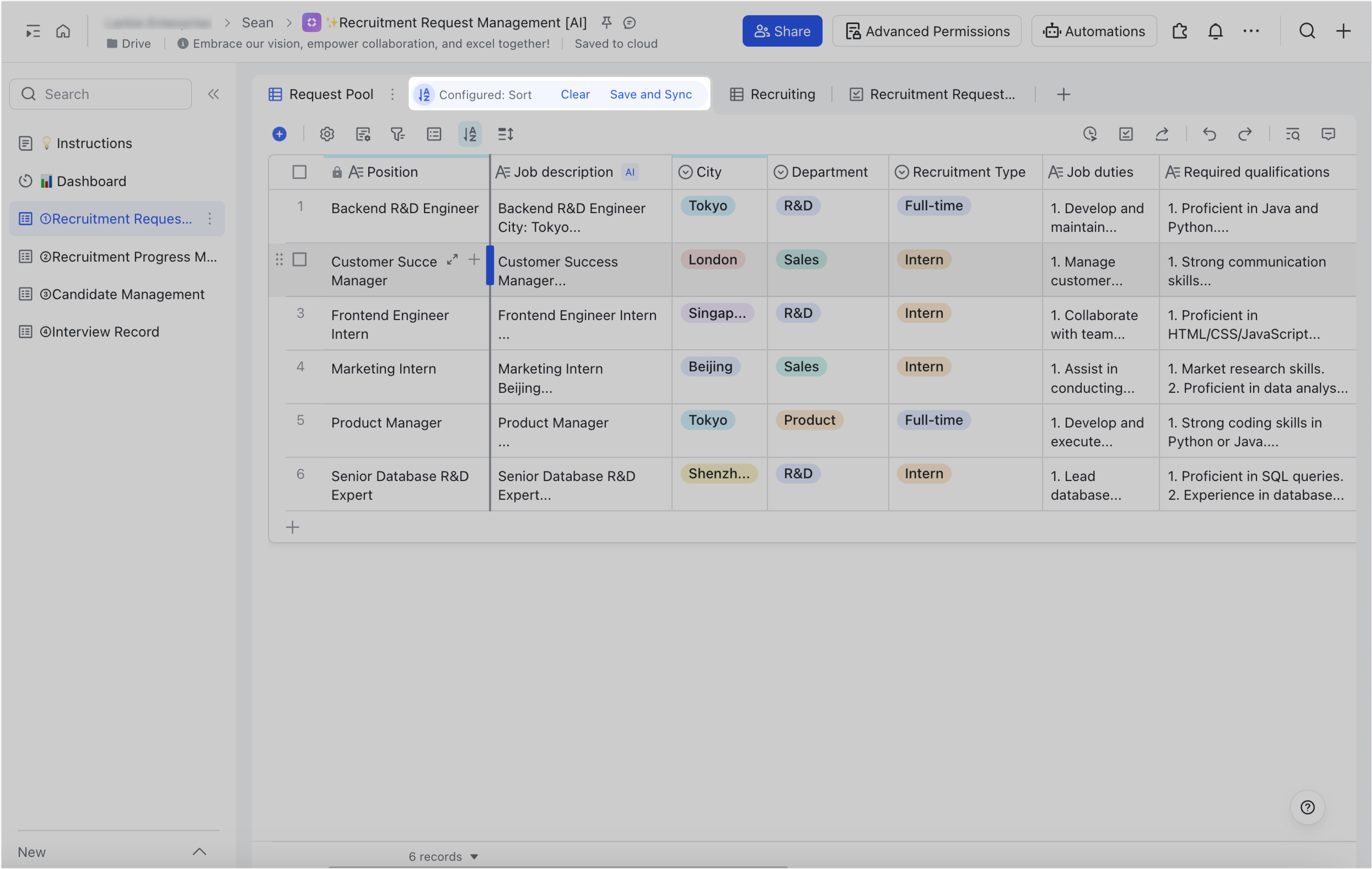Check the Customer Success Manager row checkbox

pos(299,260)
